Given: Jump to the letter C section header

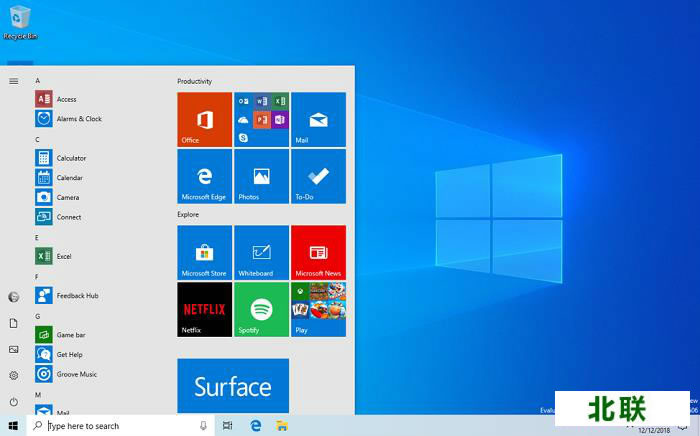Looking at the screenshot, I should coord(37,139).
